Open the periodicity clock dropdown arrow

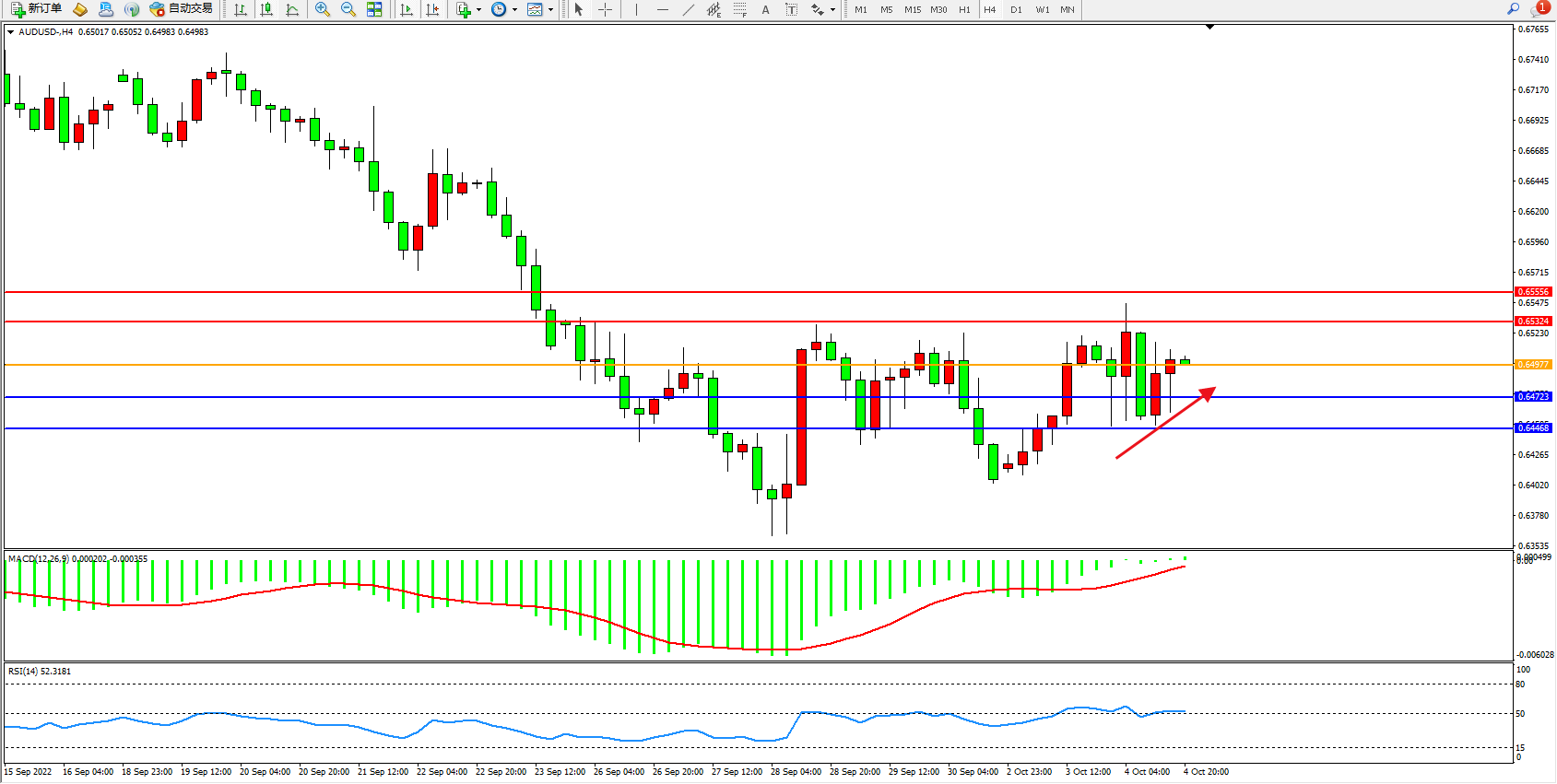tap(514, 10)
